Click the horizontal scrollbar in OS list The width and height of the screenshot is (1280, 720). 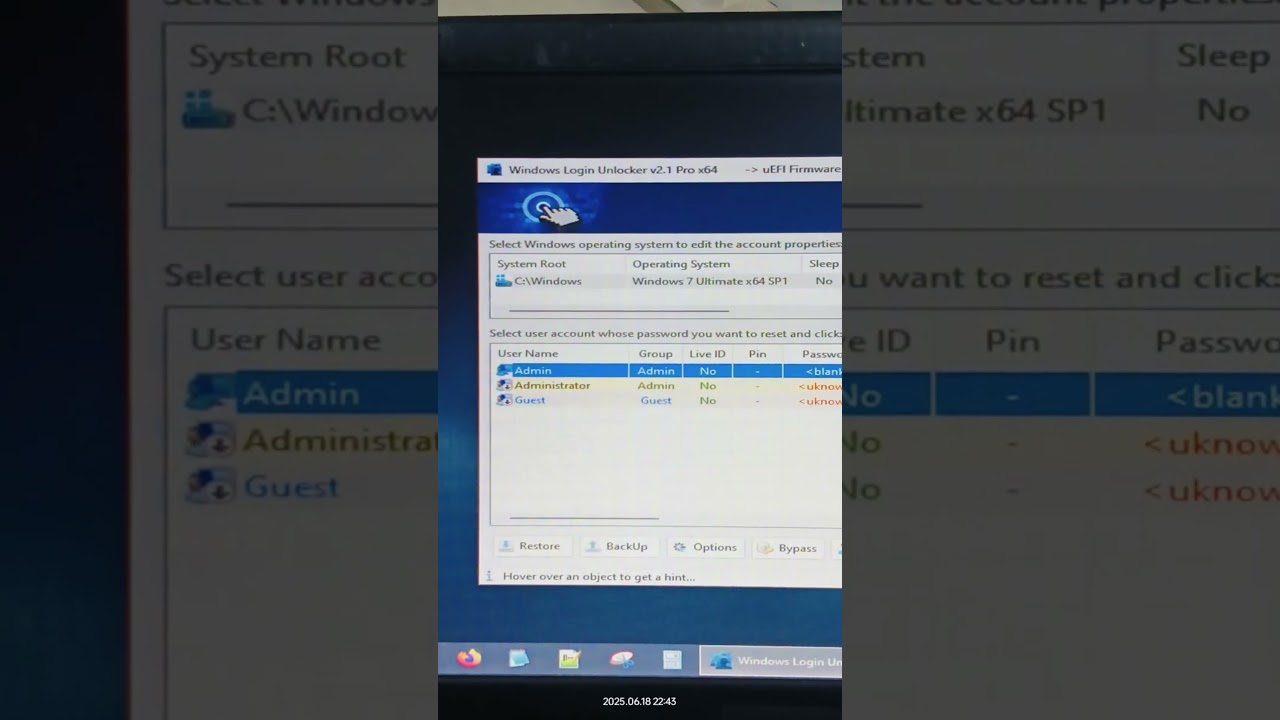tap(619, 310)
